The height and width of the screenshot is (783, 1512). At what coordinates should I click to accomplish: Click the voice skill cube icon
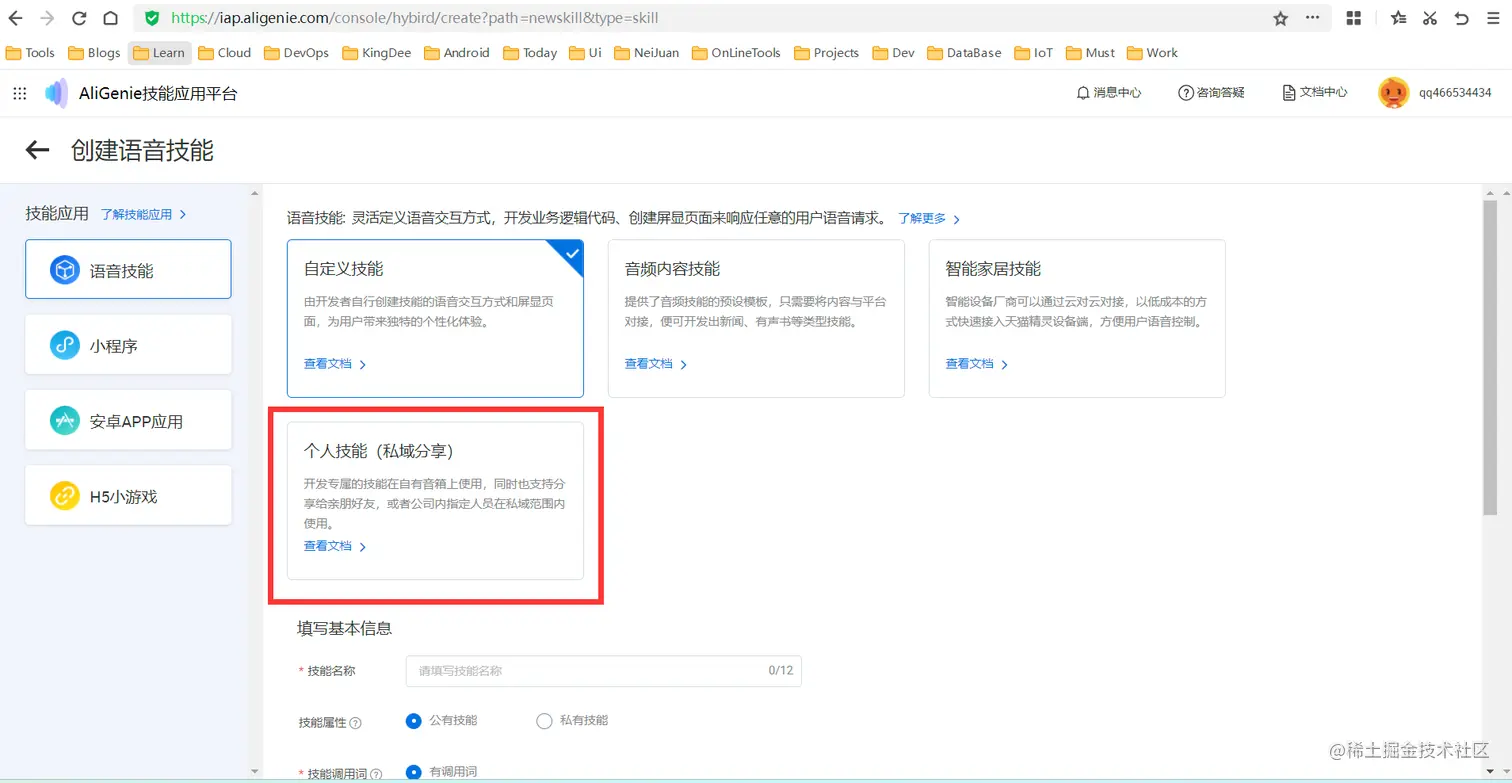click(x=64, y=270)
